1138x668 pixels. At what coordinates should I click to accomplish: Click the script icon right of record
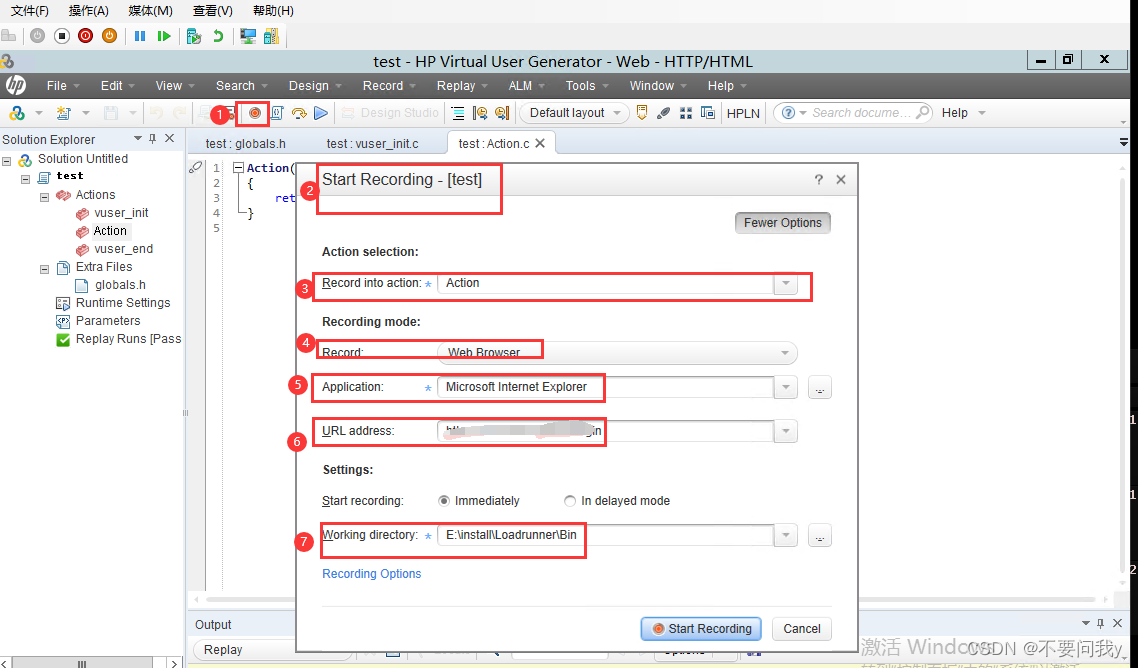277,113
